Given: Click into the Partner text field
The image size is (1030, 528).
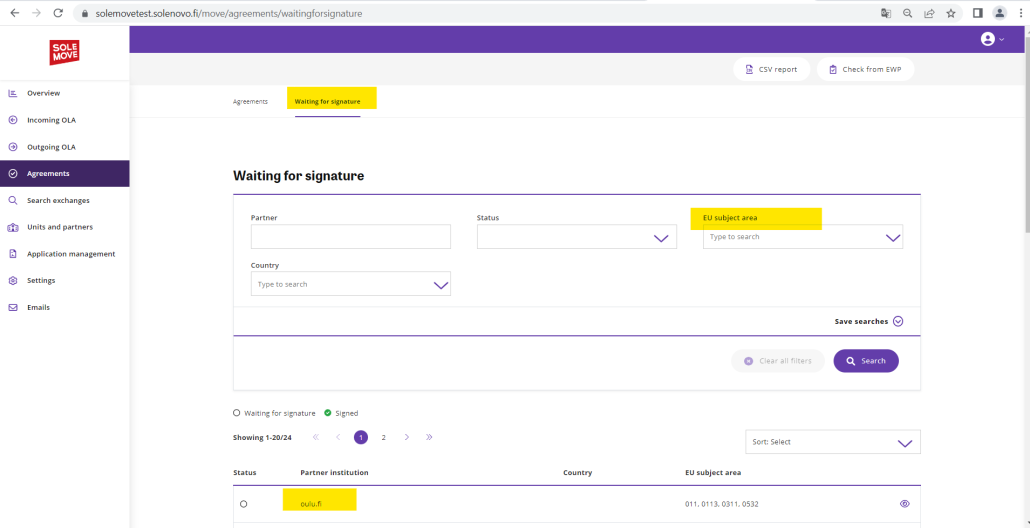Looking at the screenshot, I should tap(351, 237).
